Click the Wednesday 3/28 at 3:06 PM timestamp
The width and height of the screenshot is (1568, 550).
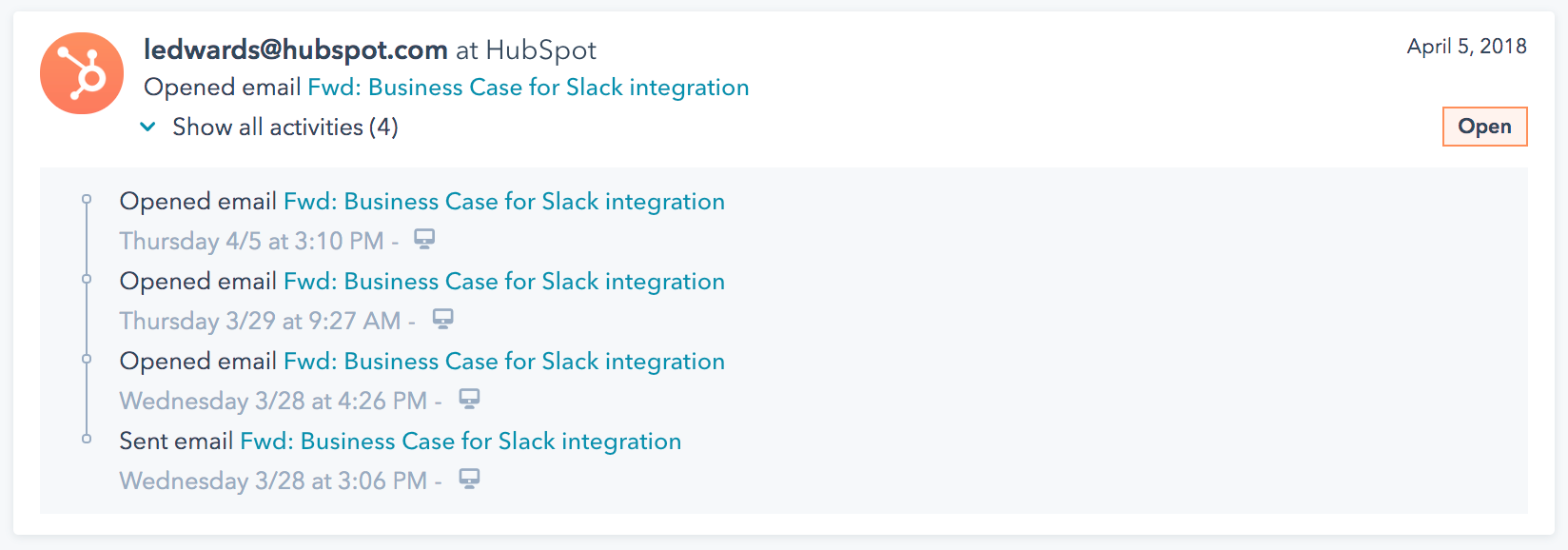[x=273, y=481]
